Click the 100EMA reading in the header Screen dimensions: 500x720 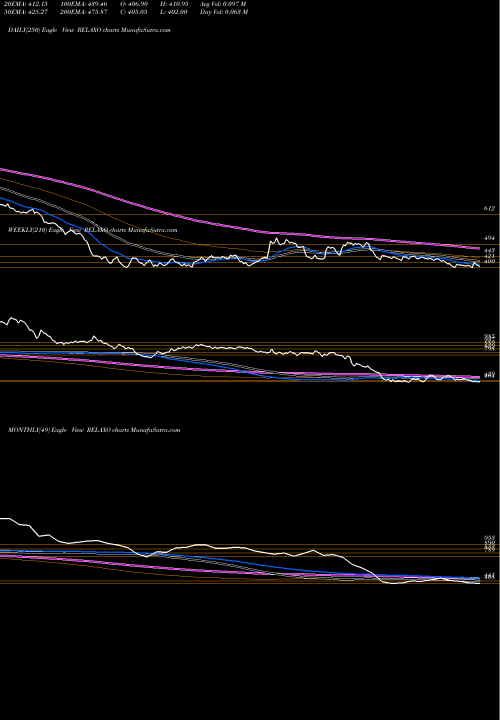pyautogui.click(x=84, y=4)
